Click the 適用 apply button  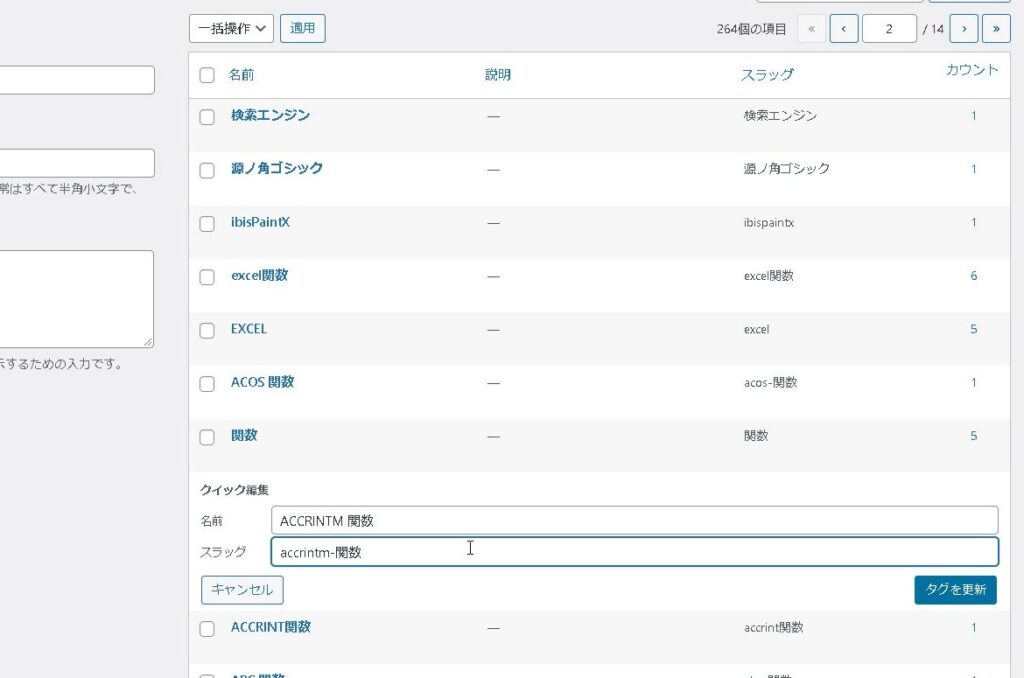coord(302,29)
